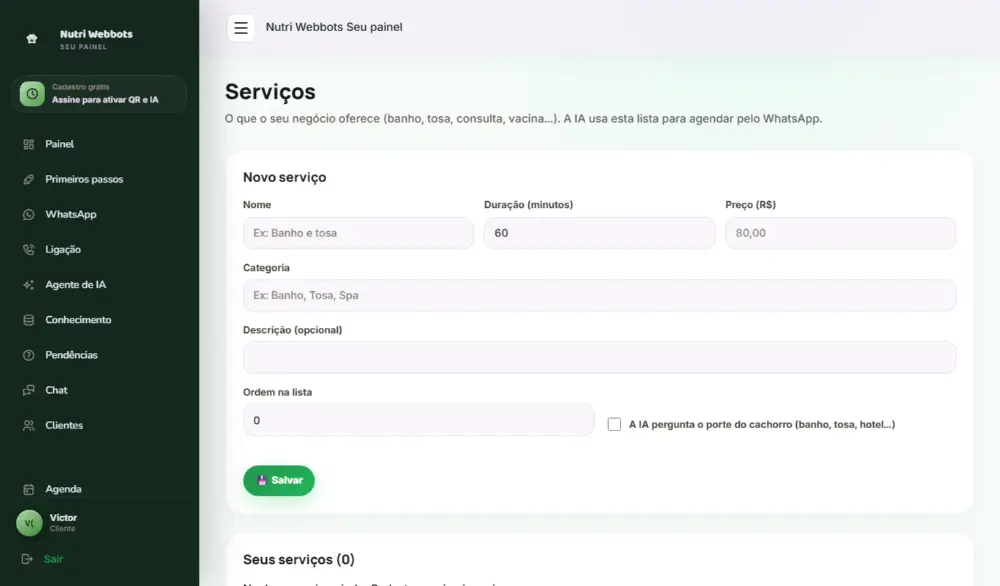Click the Nutri Webbots logo icon

32,39
